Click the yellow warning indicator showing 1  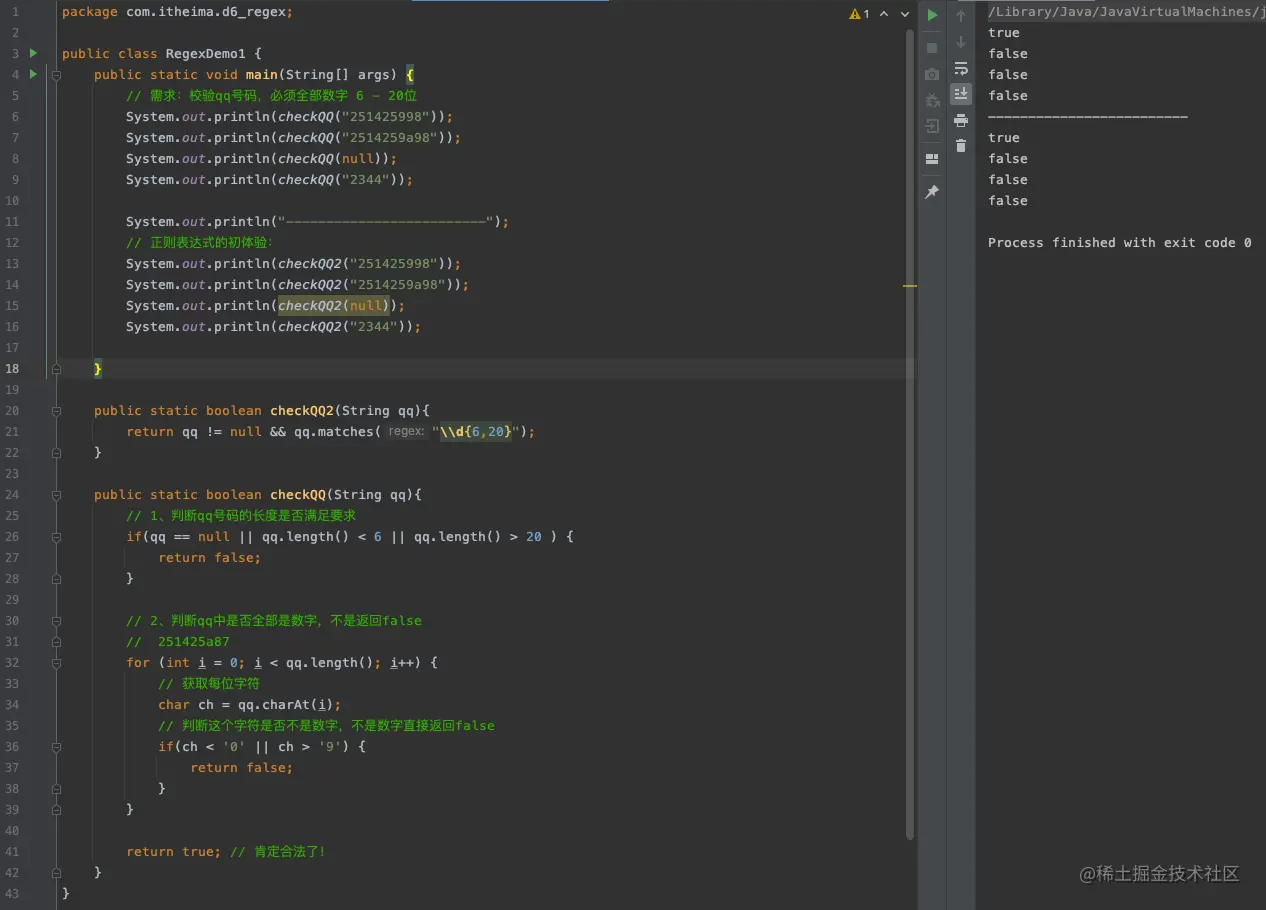(x=859, y=14)
